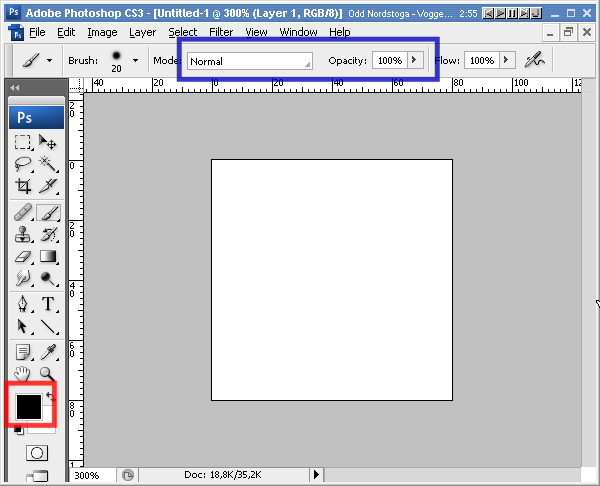The width and height of the screenshot is (600, 486).
Task: Click the ruler origin corner box
Action: pos(77,85)
